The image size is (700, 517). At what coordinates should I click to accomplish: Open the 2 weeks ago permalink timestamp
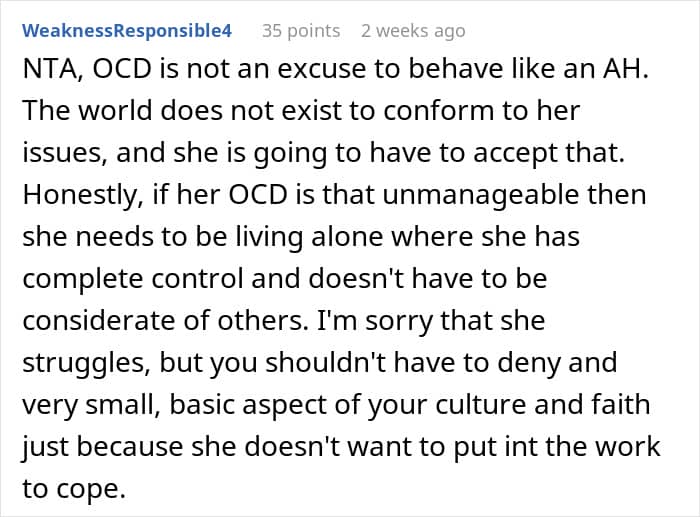pos(413,31)
